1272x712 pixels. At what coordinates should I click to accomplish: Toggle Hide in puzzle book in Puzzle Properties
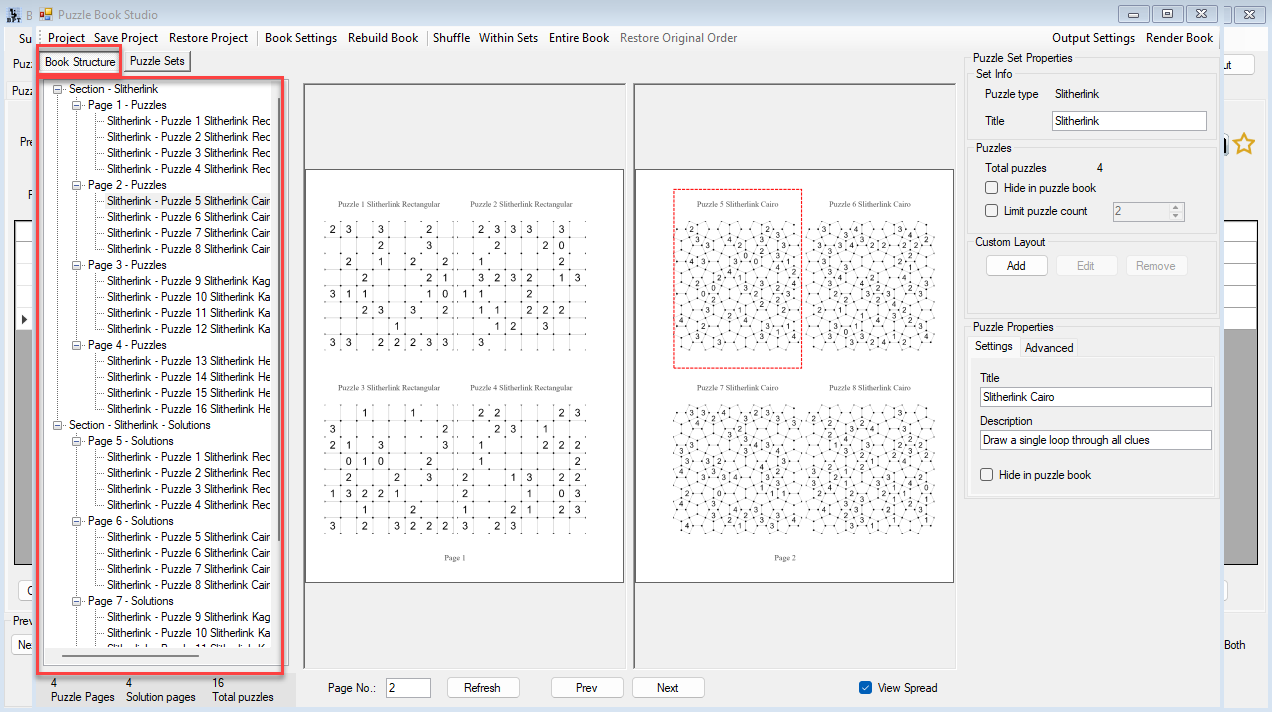pos(987,475)
